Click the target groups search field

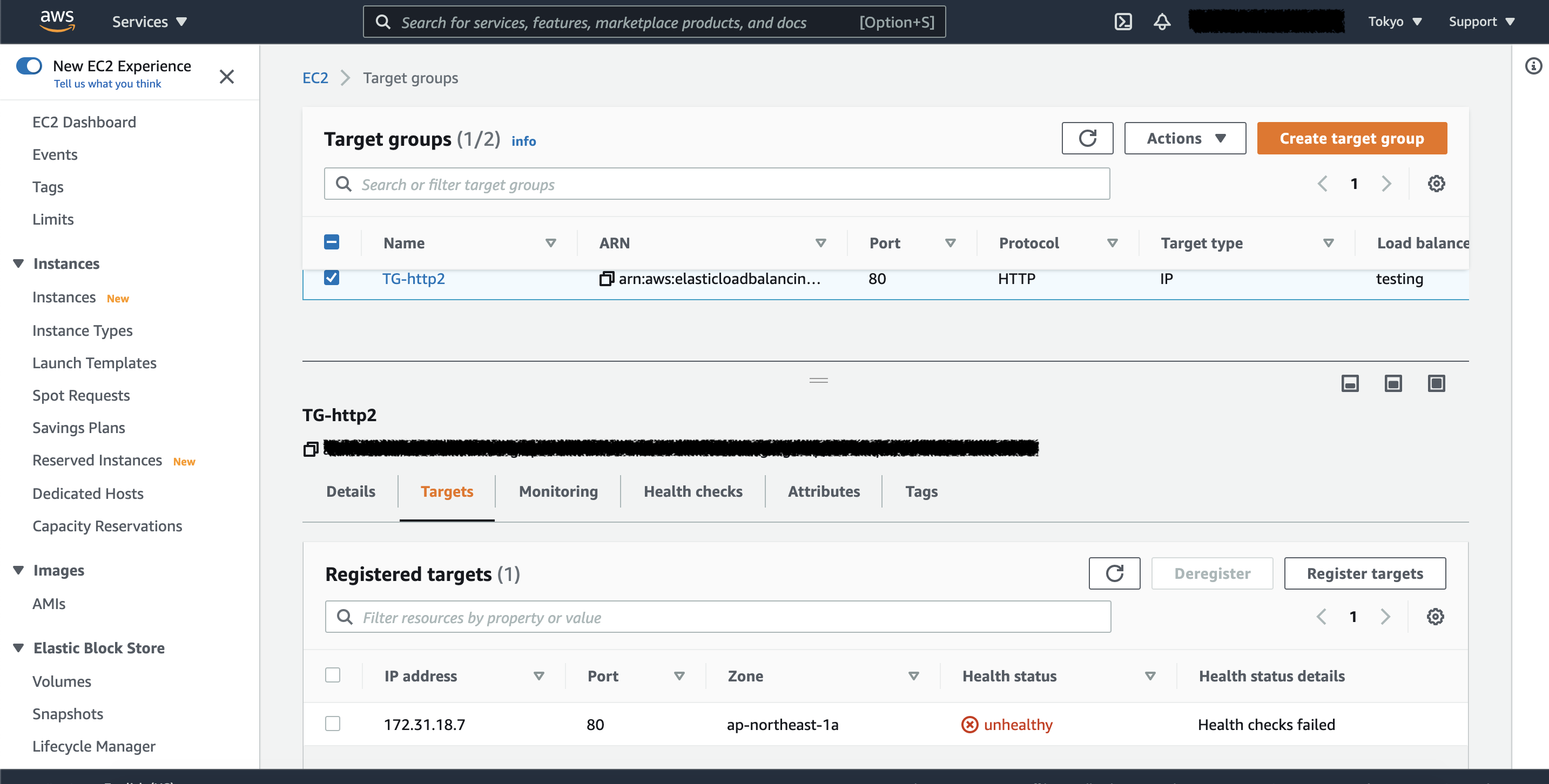[716, 184]
